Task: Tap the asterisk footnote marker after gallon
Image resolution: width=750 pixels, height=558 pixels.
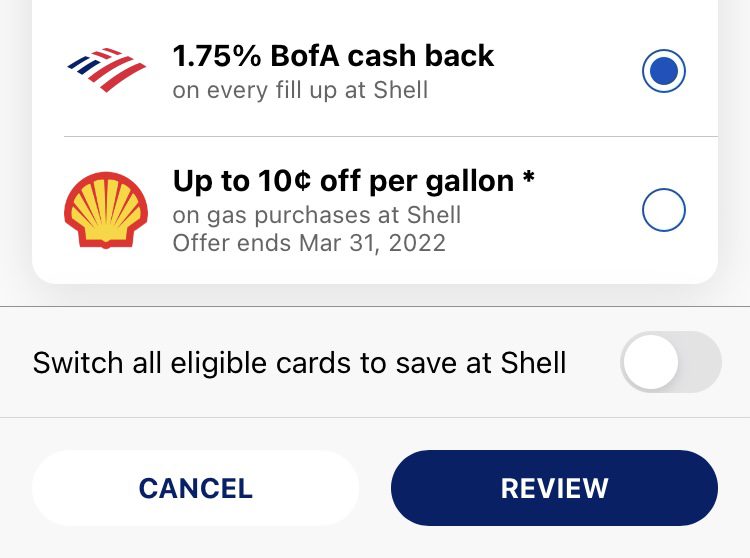Action: (528, 177)
